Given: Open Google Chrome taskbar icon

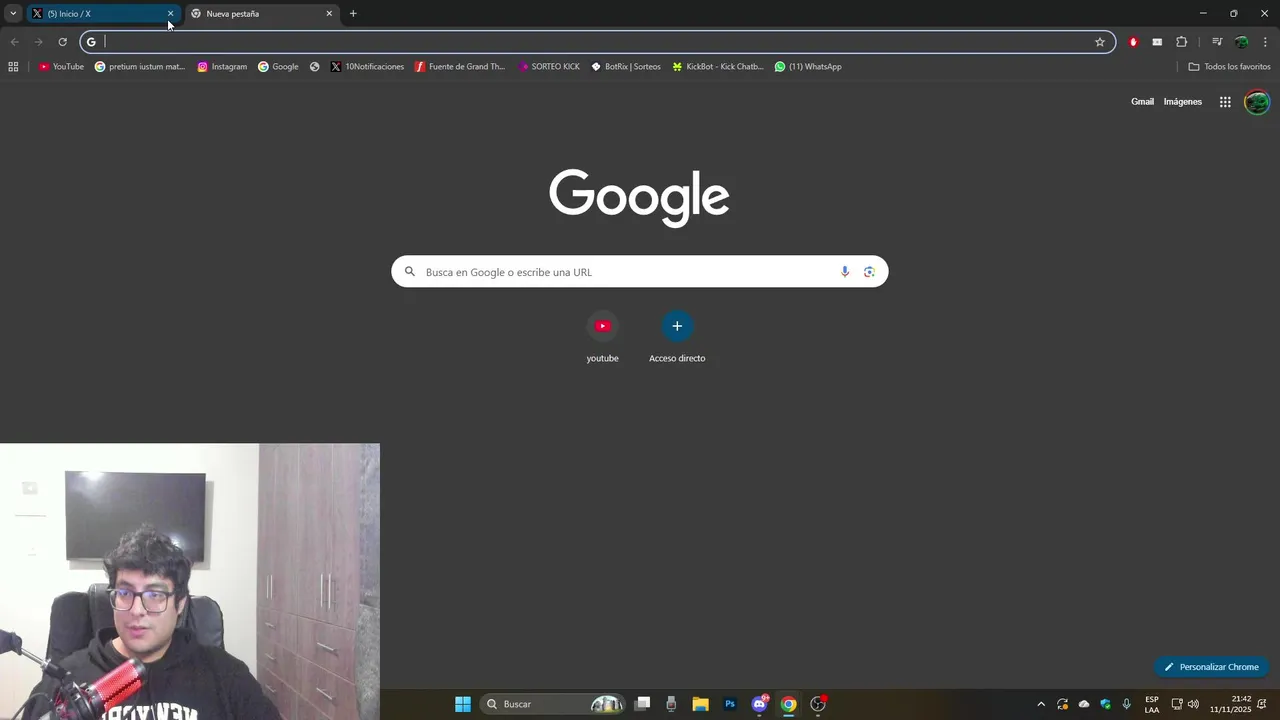Looking at the screenshot, I should click(789, 704).
